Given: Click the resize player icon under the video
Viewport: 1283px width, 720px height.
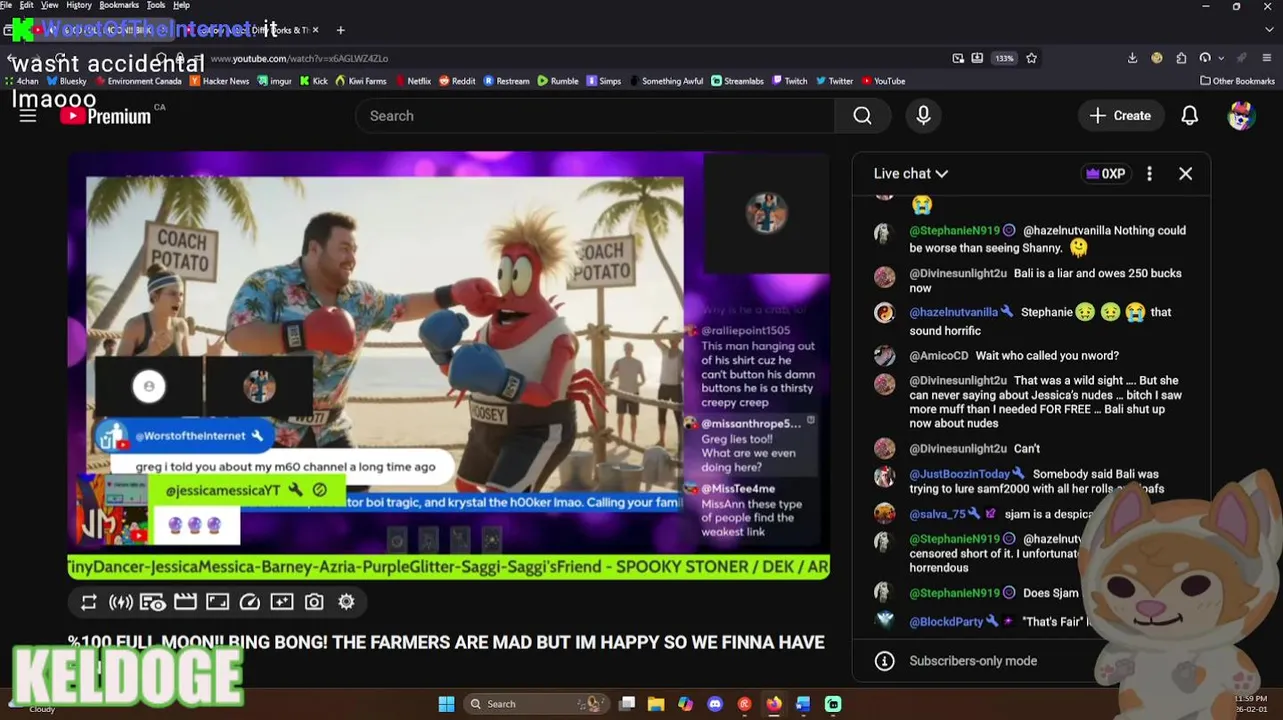Looking at the screenshot, I should [217, 602].
